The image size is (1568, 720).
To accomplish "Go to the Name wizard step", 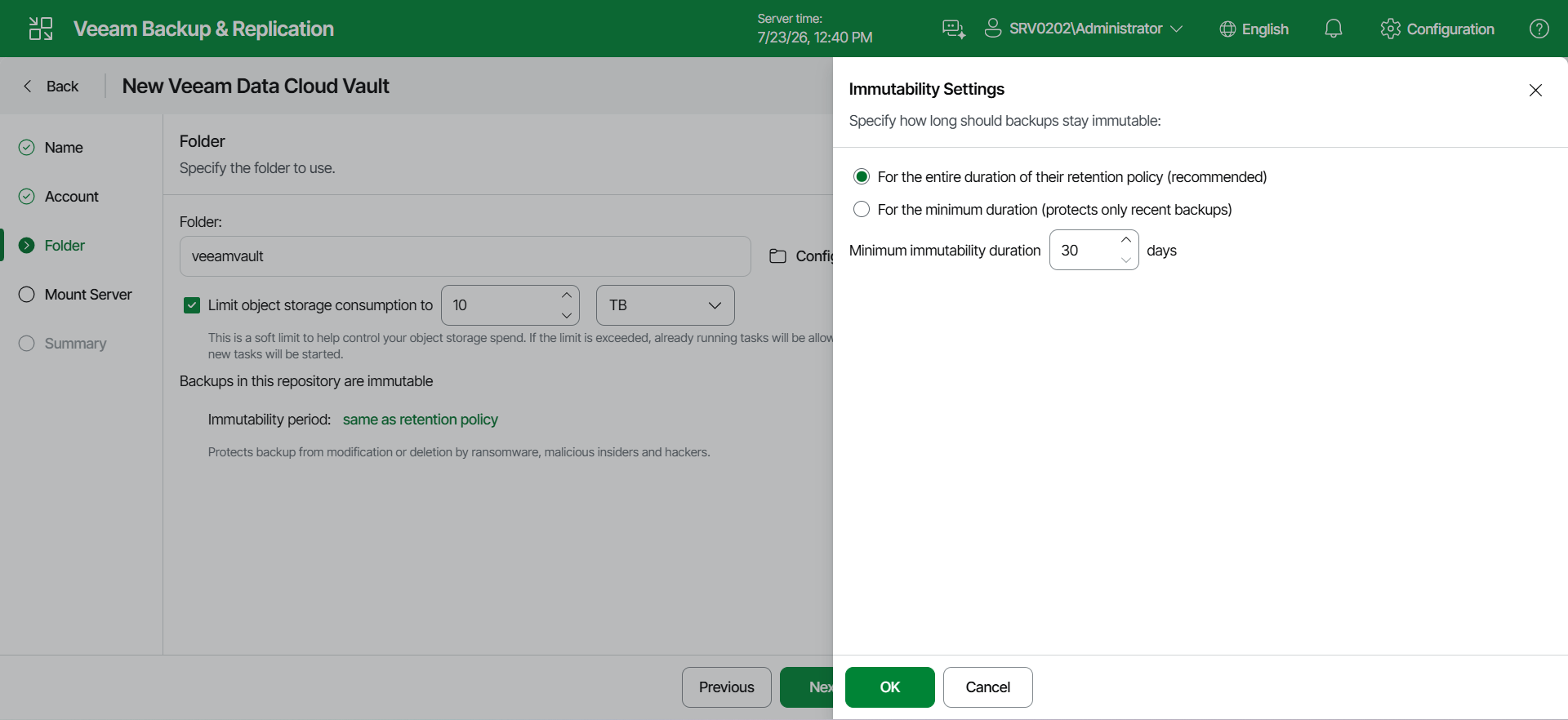I will (x=64, y=148).
